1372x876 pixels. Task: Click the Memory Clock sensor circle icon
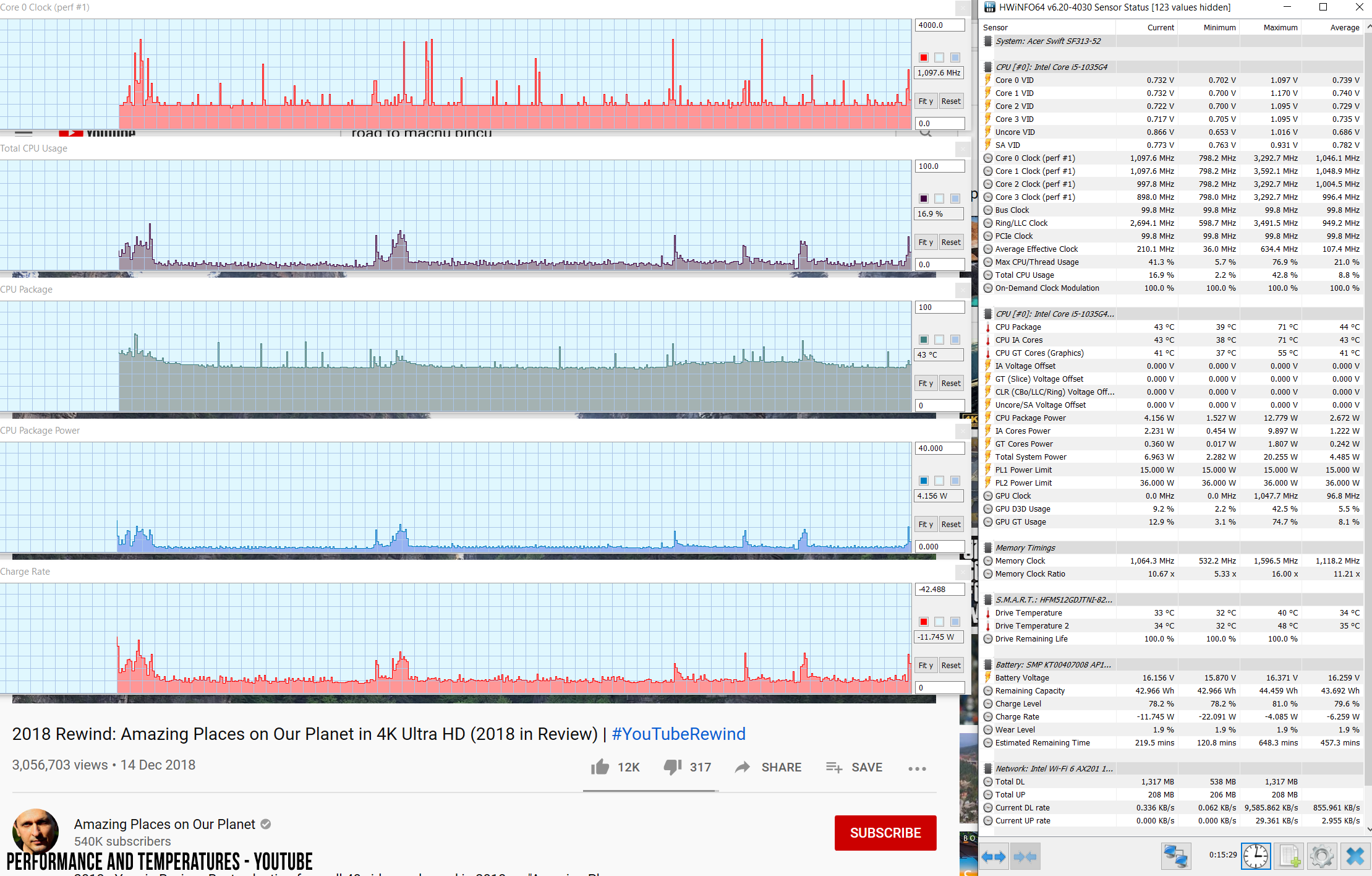(988, 560)
